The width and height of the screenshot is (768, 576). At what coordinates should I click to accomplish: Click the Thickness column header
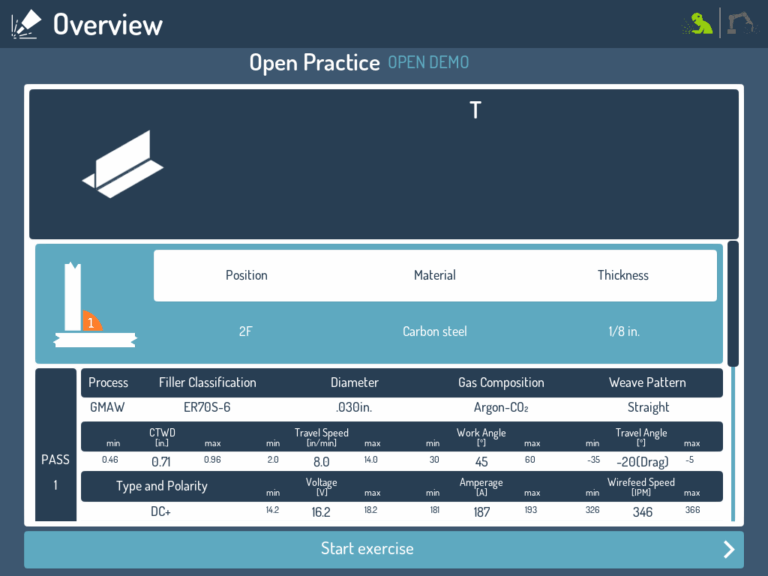[x=623, y=275]
